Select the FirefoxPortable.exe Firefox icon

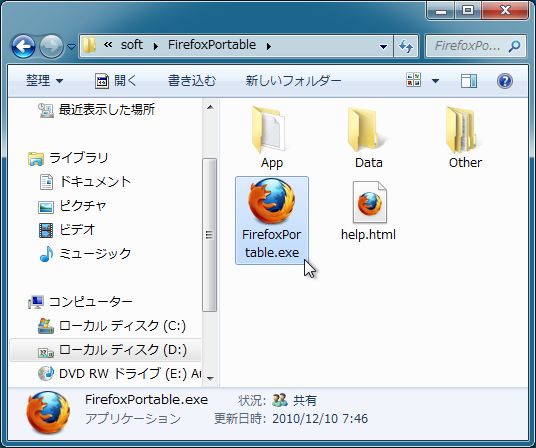tap(272, 201)
